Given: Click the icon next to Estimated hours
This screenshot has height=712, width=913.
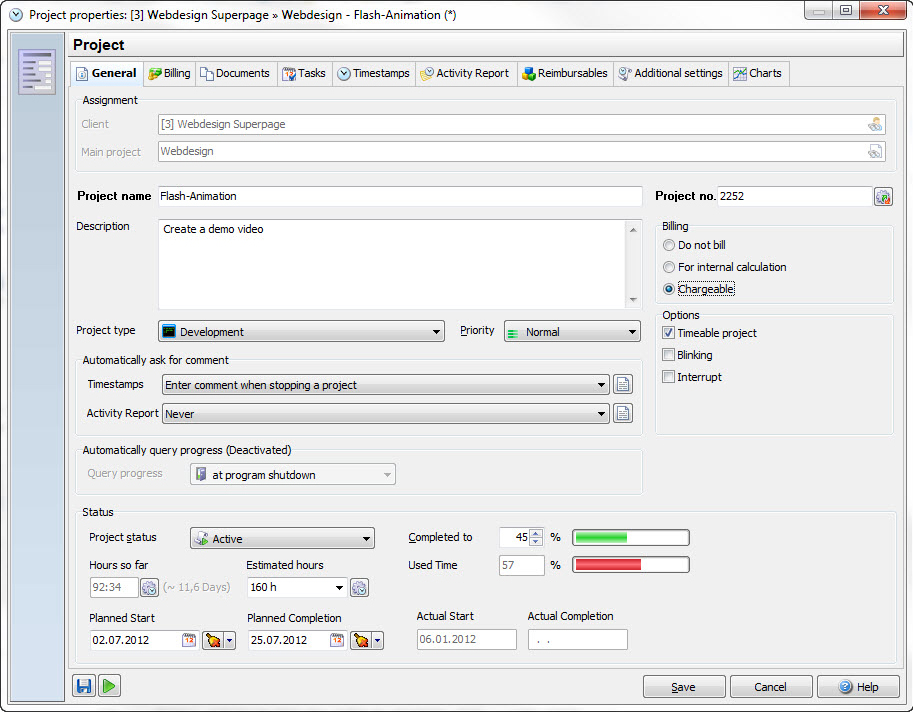Looking at the screenshot, I should tap(359, 588).
